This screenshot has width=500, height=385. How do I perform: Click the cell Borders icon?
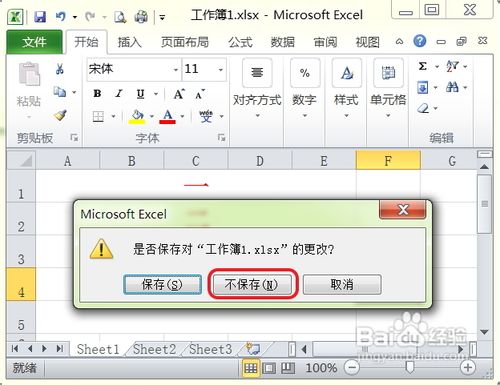pyautogui.click(x=98, y=117)
